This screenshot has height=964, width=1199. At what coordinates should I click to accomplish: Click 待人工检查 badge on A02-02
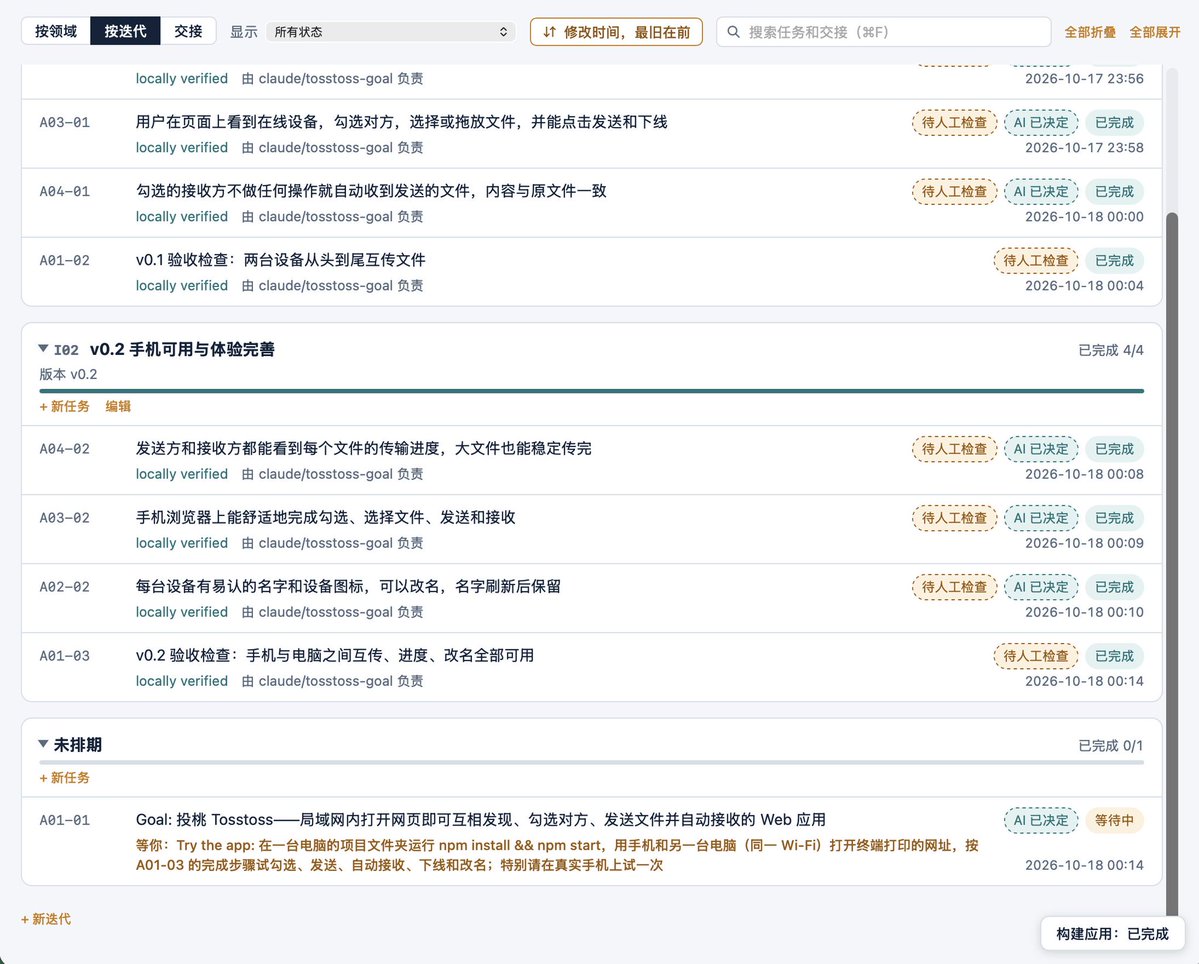click(x=954, y=586)
